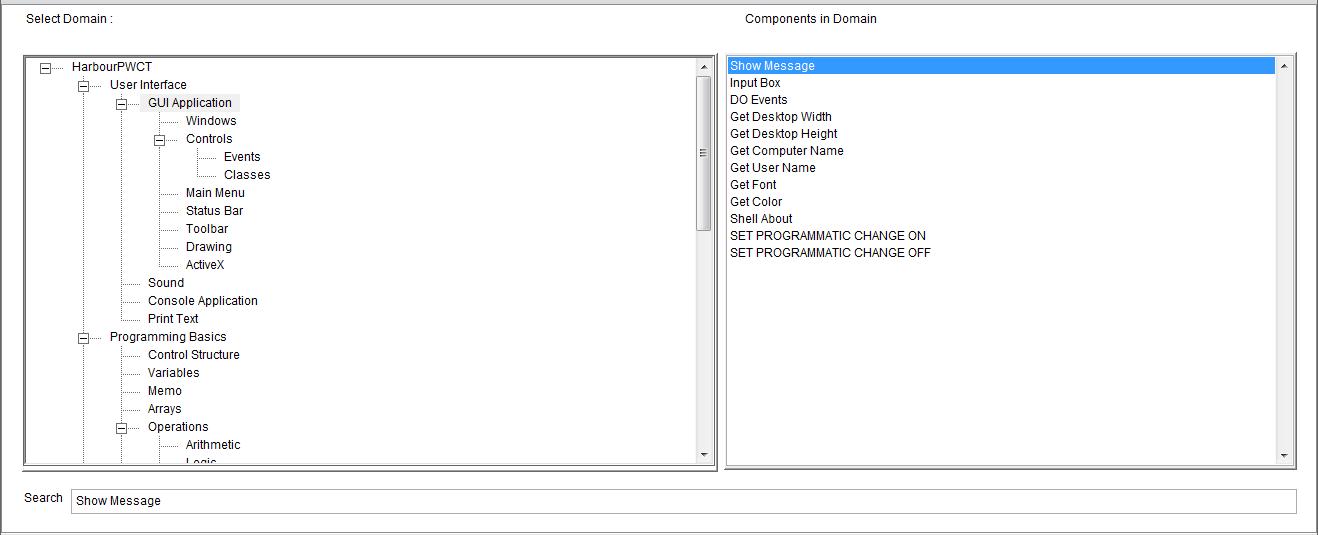
Task: Select GUI Application domain
Action: tap(190, 103)
